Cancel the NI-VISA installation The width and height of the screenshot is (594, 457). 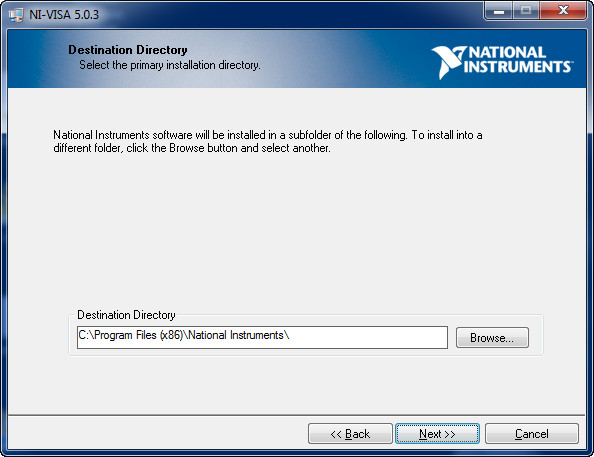(532, 434)
